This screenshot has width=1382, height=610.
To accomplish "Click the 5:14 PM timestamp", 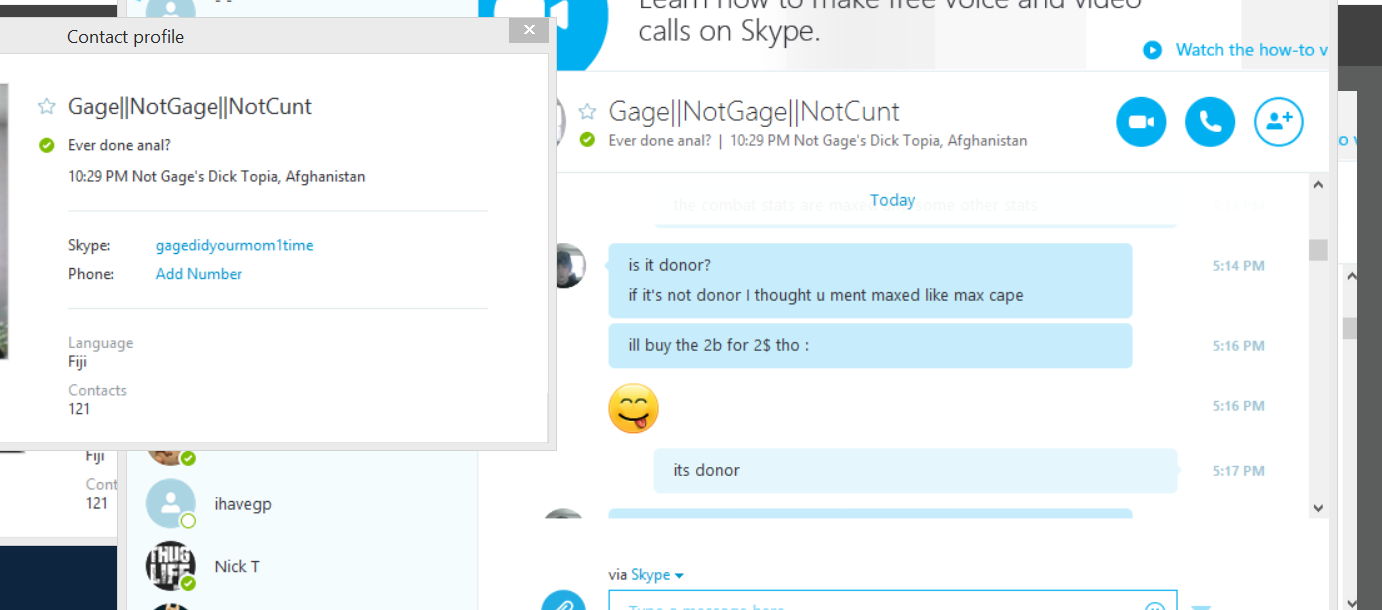I will pyautogui.click(x=1238, y=266).
